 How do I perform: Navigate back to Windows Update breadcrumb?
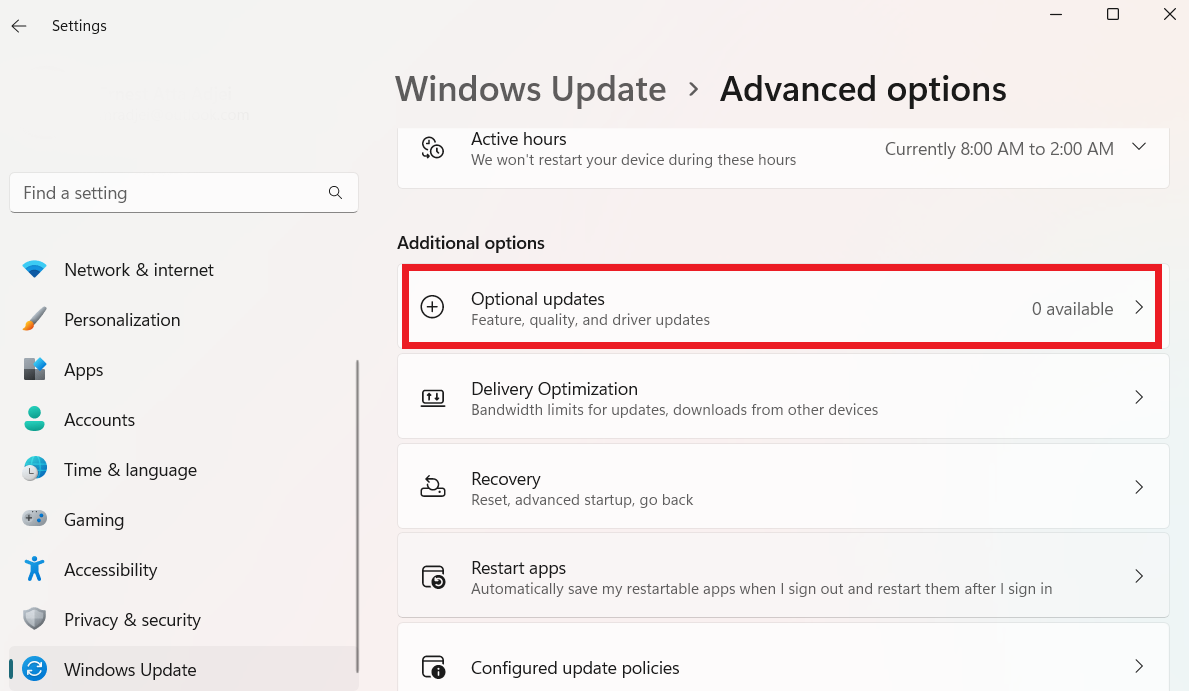coord(530,89)
